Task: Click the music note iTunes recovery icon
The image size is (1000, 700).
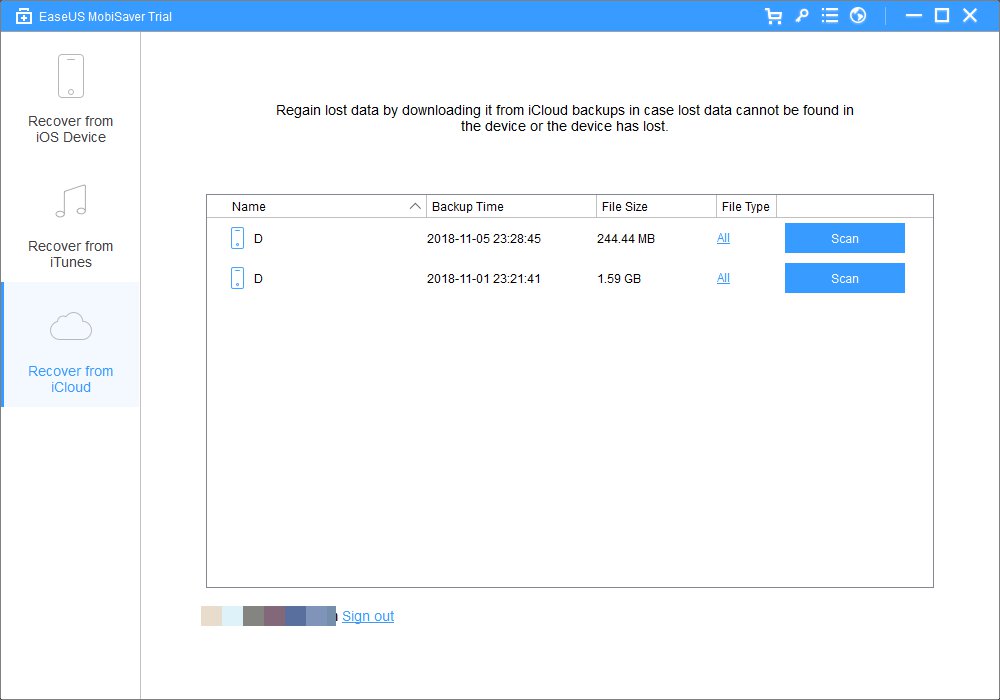Action: (x=70, y=201)
